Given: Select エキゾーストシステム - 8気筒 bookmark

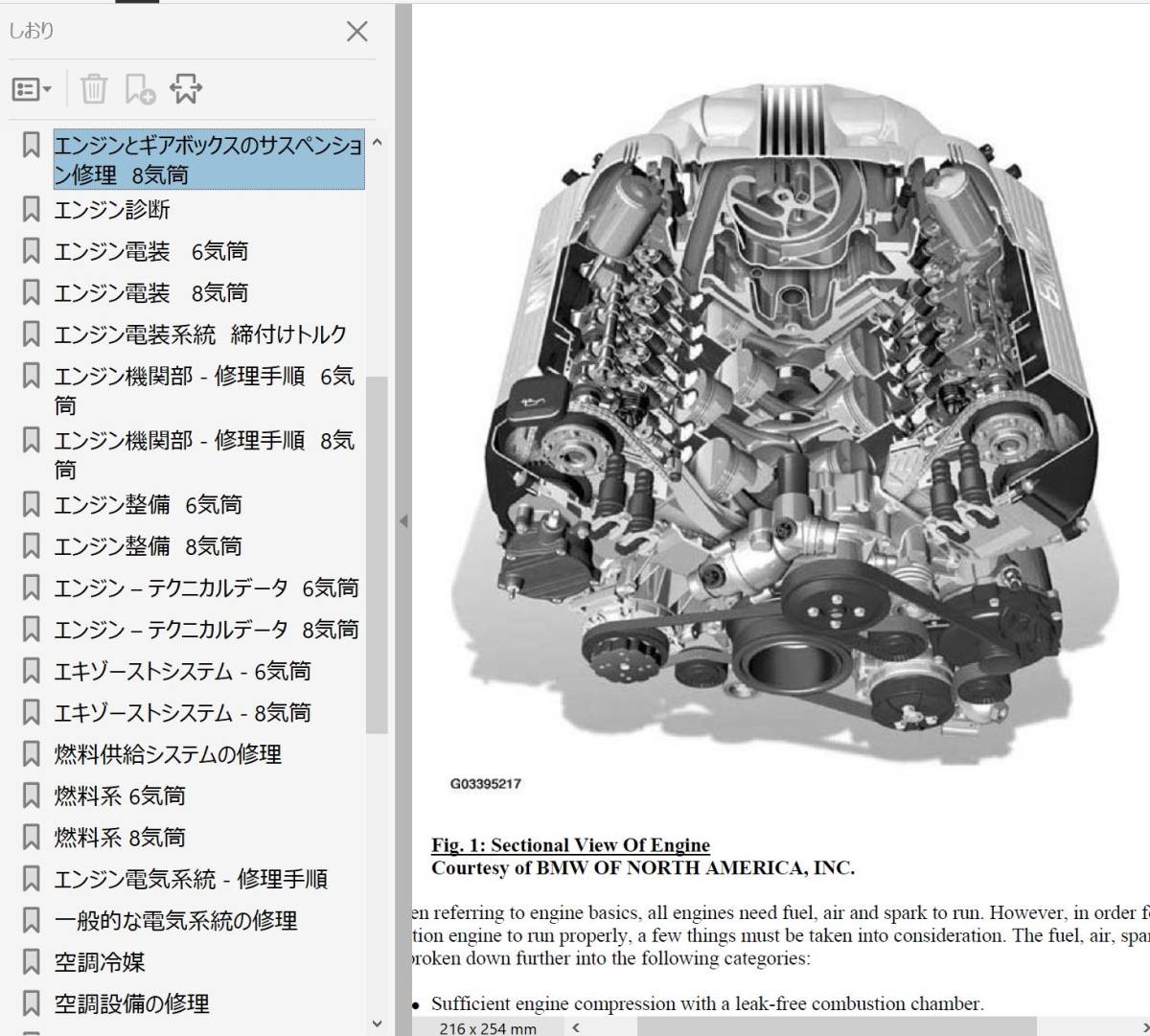Looking at the screenshot, I should 183,713.
